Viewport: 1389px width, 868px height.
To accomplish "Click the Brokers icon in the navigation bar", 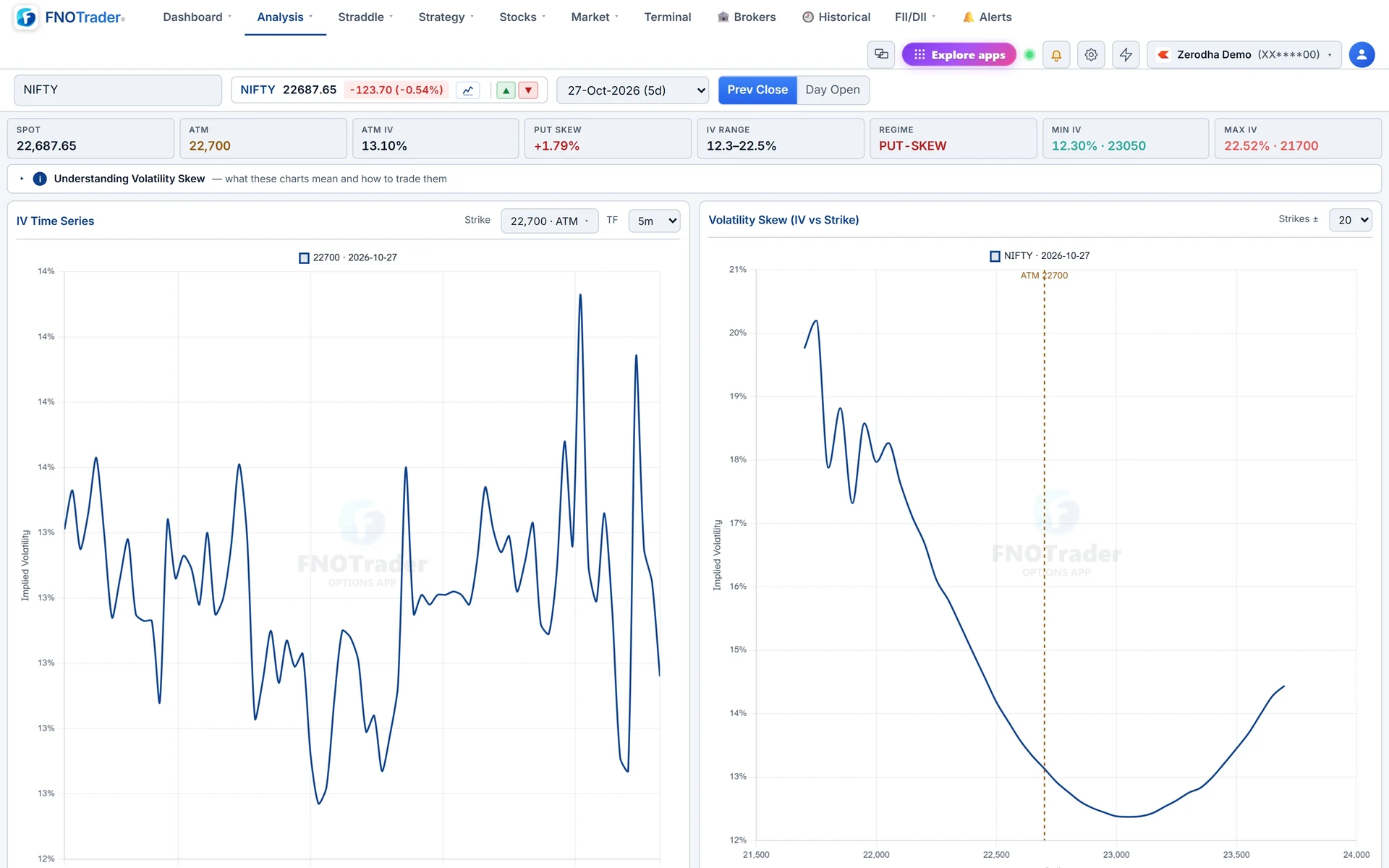I will click(x=723, y=17).
